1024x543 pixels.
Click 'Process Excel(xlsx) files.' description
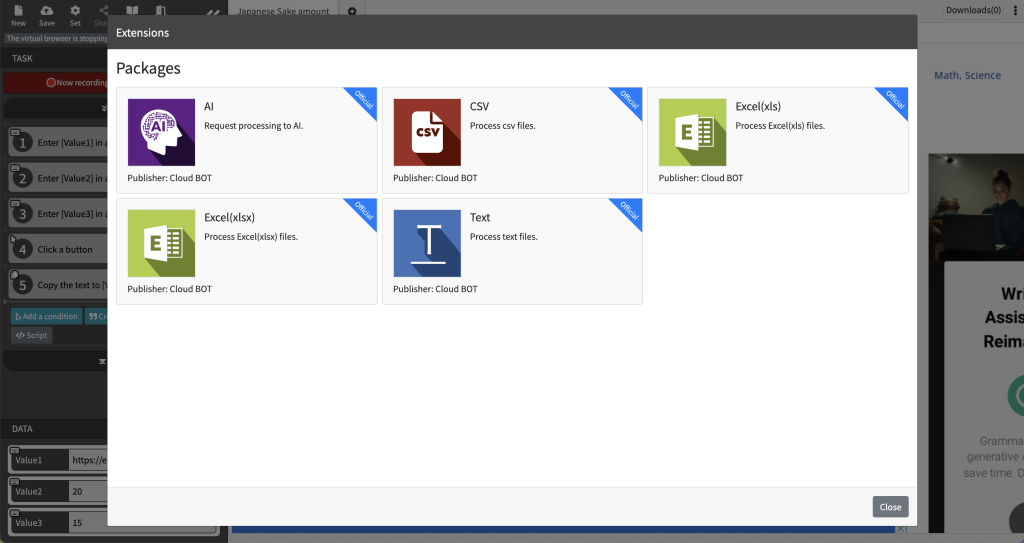point(251,237)
